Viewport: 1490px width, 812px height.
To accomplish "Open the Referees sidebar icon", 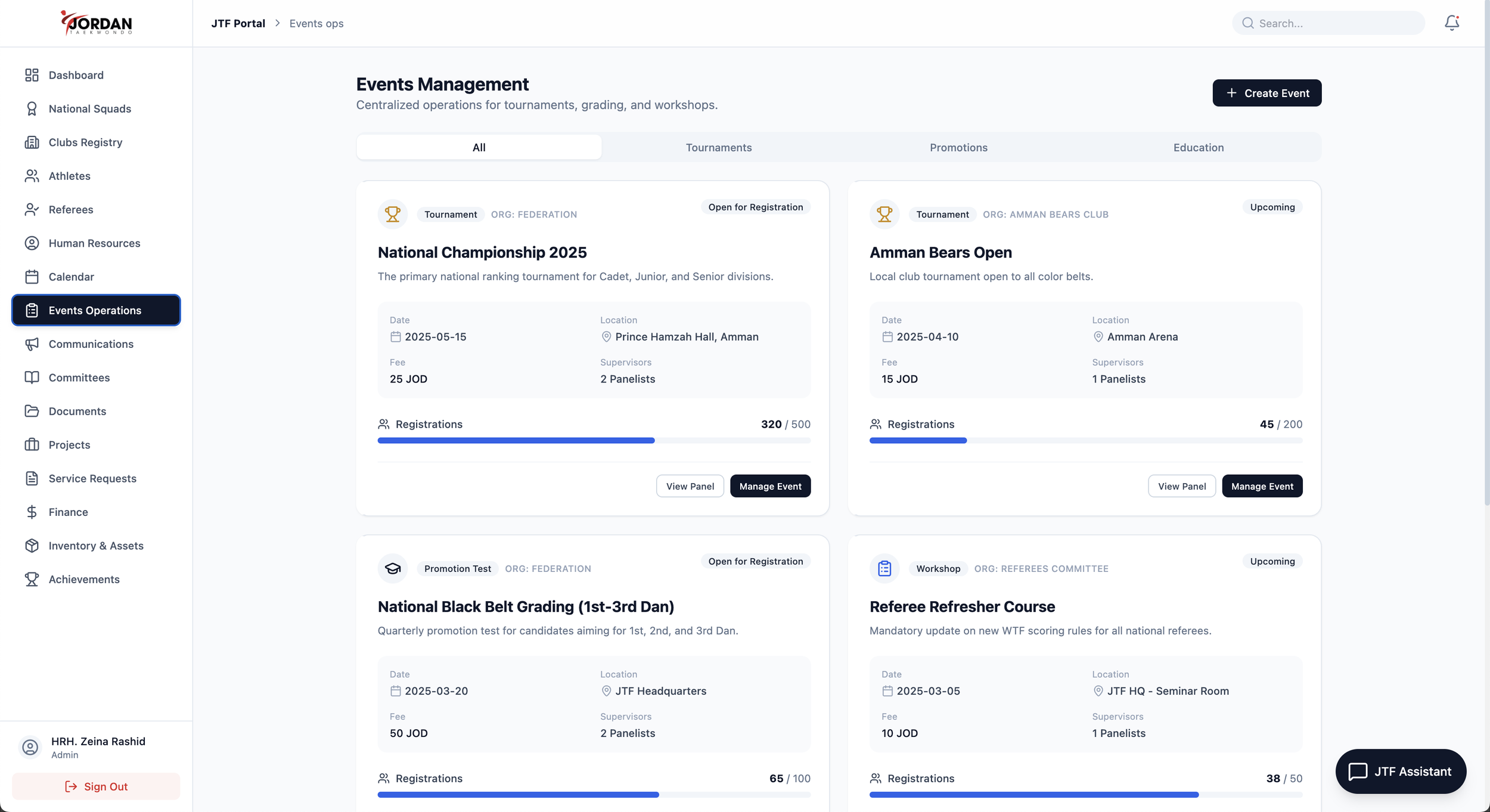I will pos(32,210).
